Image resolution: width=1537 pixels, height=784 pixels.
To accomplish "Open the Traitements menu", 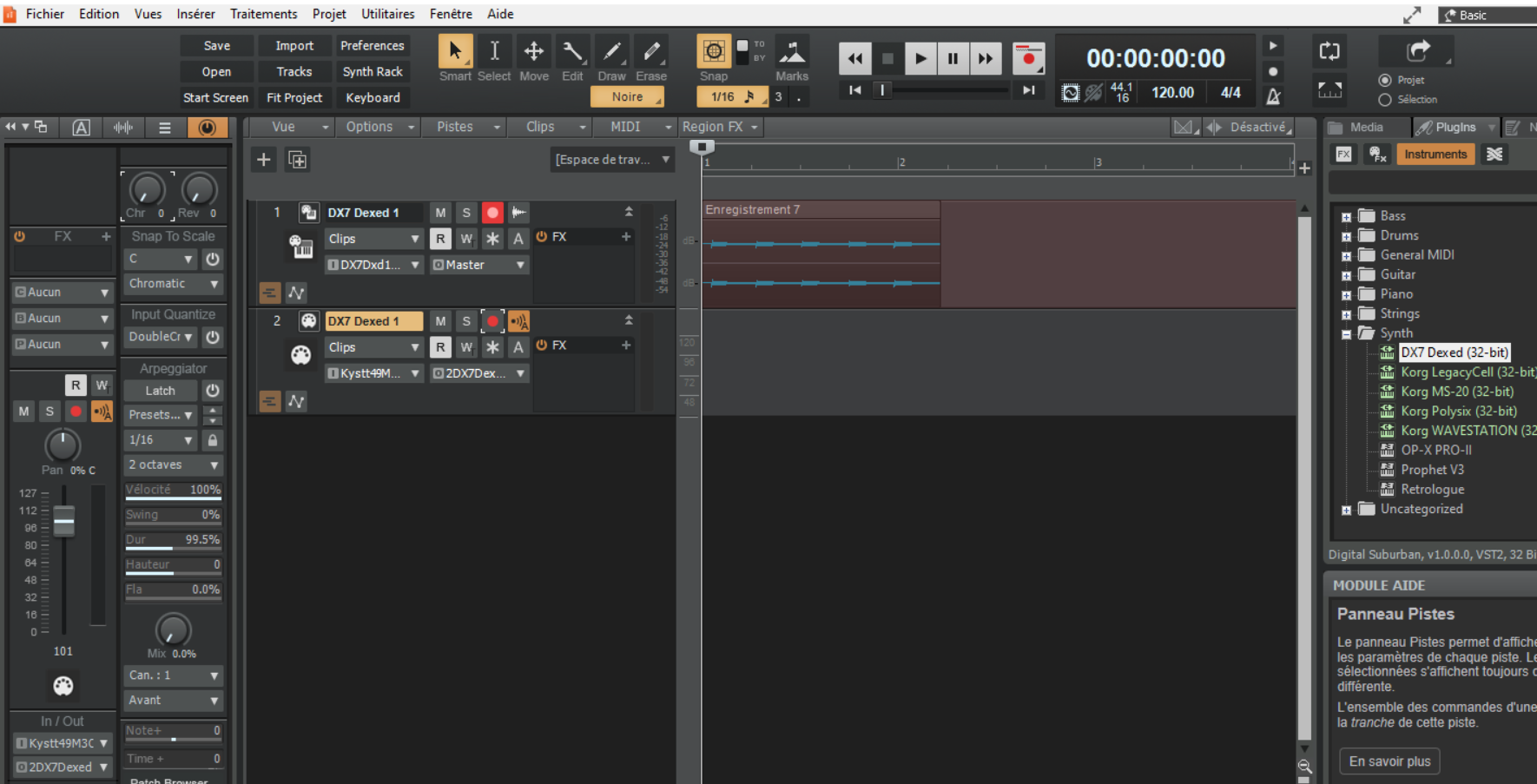I will 263,14.
